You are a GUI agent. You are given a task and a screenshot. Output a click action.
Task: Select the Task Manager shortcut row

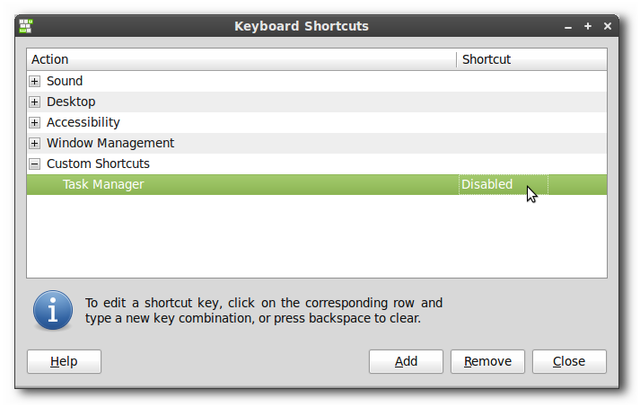pos(317,185)
